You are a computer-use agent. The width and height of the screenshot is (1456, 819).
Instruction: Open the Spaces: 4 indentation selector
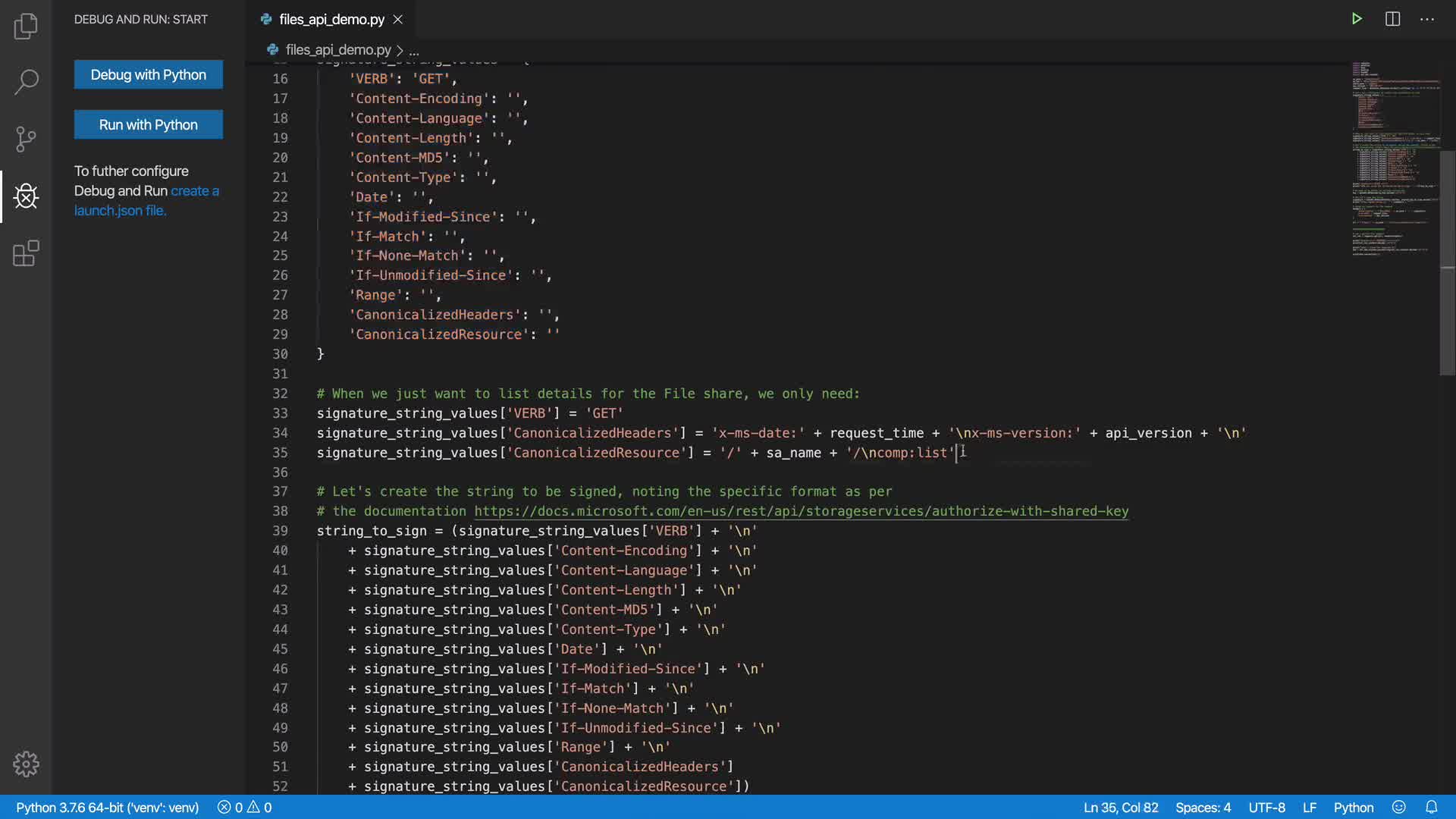coord(1203,808)
